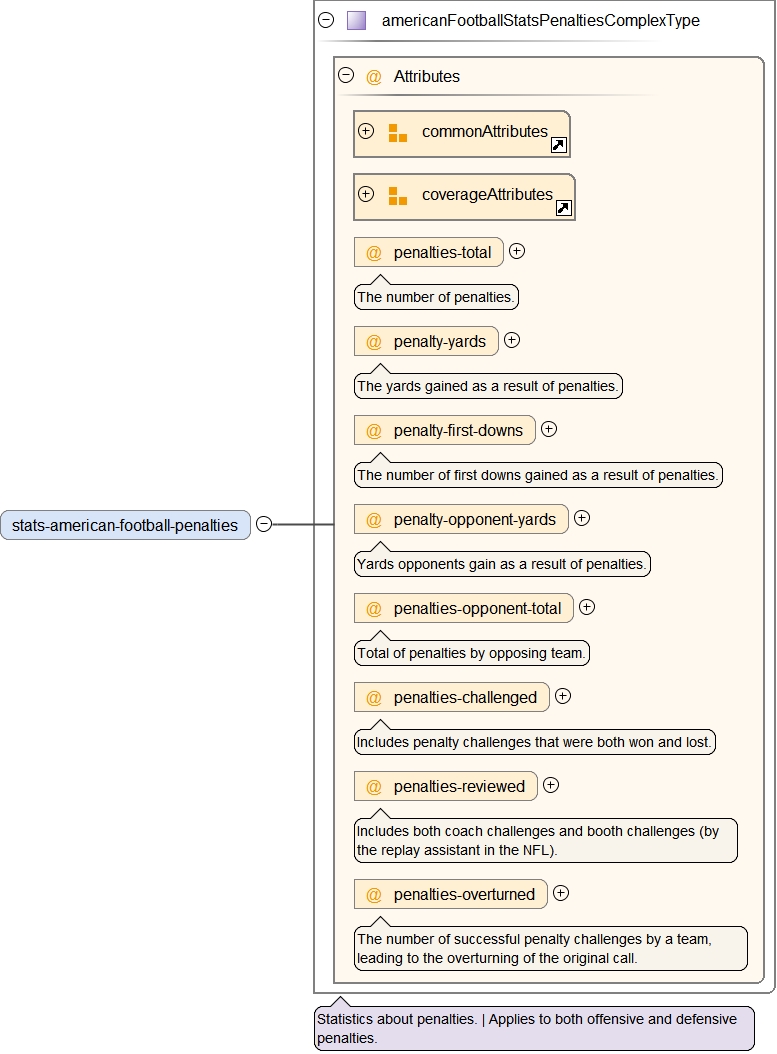
Task: Follow the coverageAttributes reference arrow icon
Action: tap(564, 208)
